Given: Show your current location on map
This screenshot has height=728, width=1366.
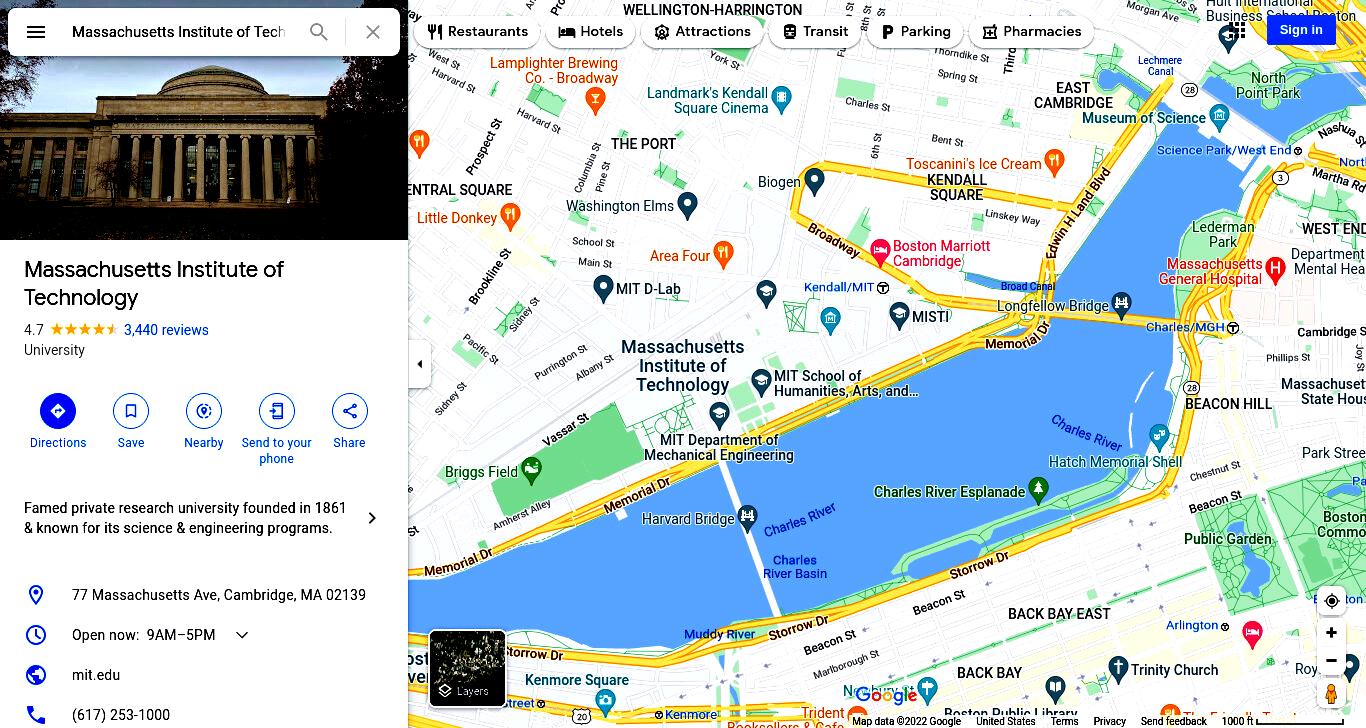Looking at the screenshot, I should [1332, 601].
